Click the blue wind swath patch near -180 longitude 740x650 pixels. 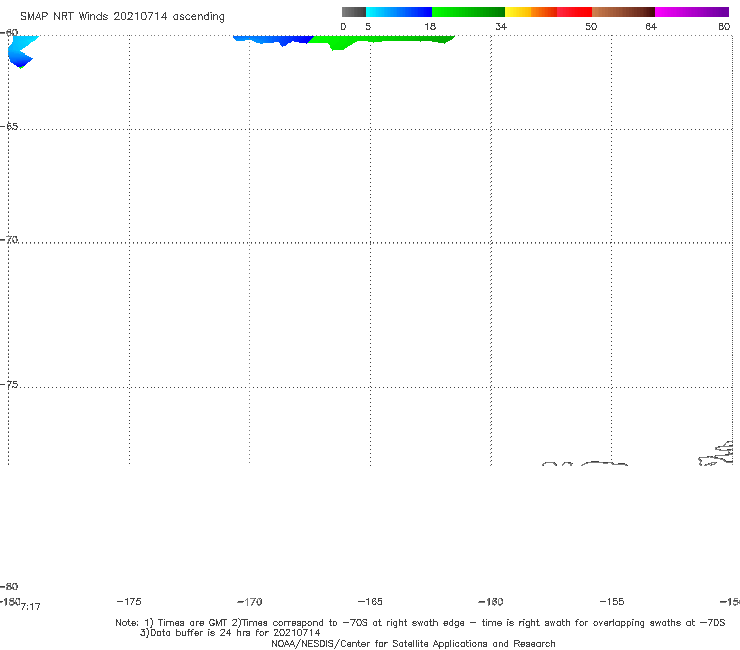click(x=21, y=51)
